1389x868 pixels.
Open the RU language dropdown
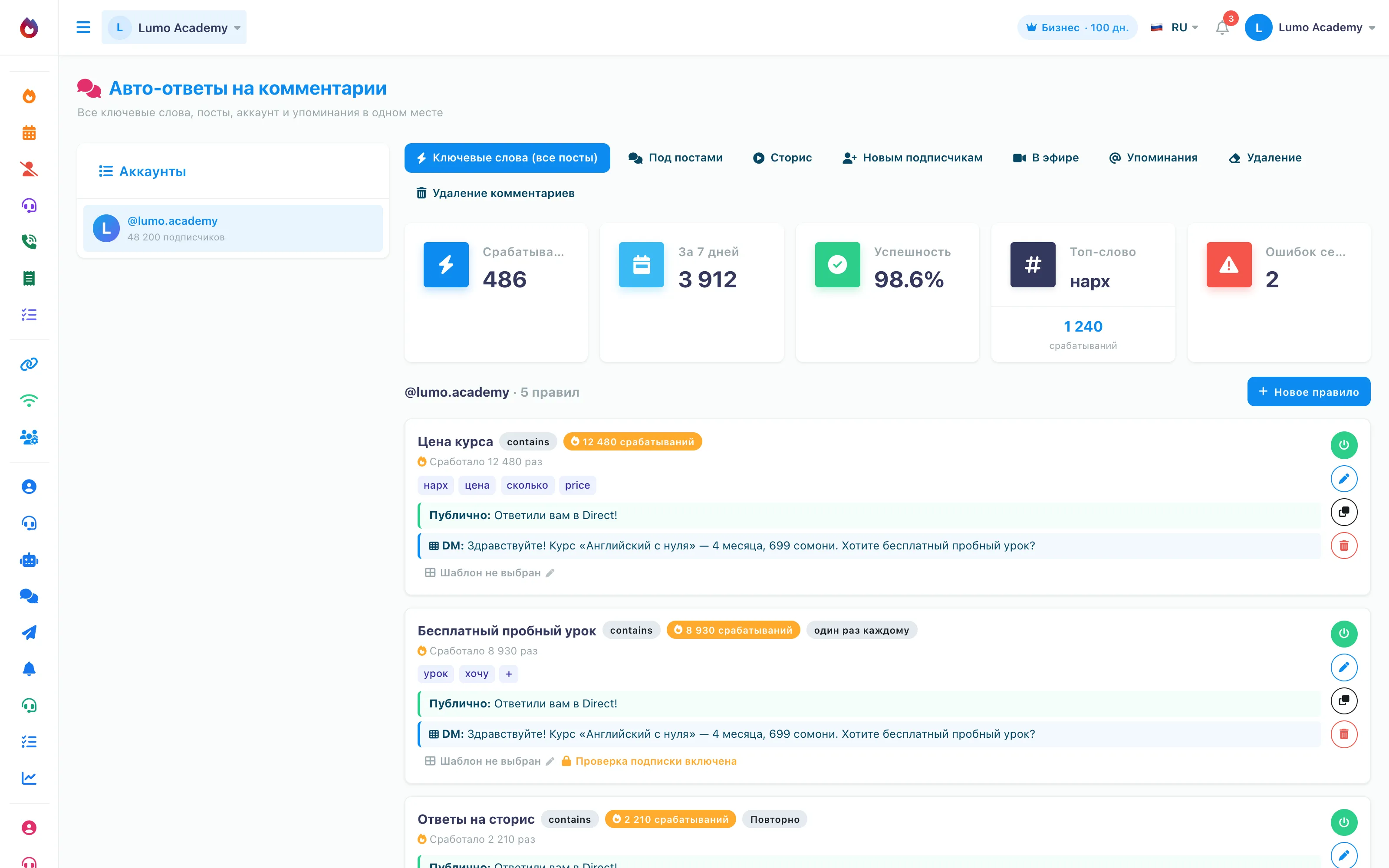[1174, 27]
